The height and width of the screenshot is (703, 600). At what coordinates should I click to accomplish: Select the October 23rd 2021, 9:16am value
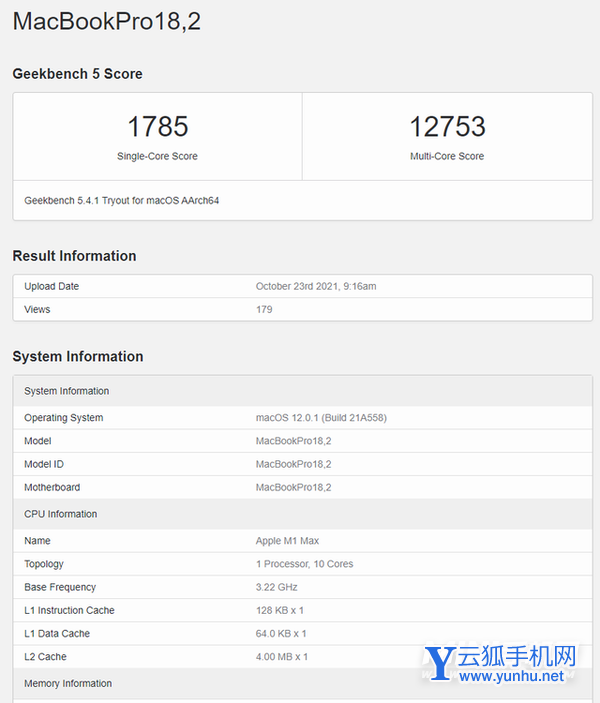pos(316,286)
